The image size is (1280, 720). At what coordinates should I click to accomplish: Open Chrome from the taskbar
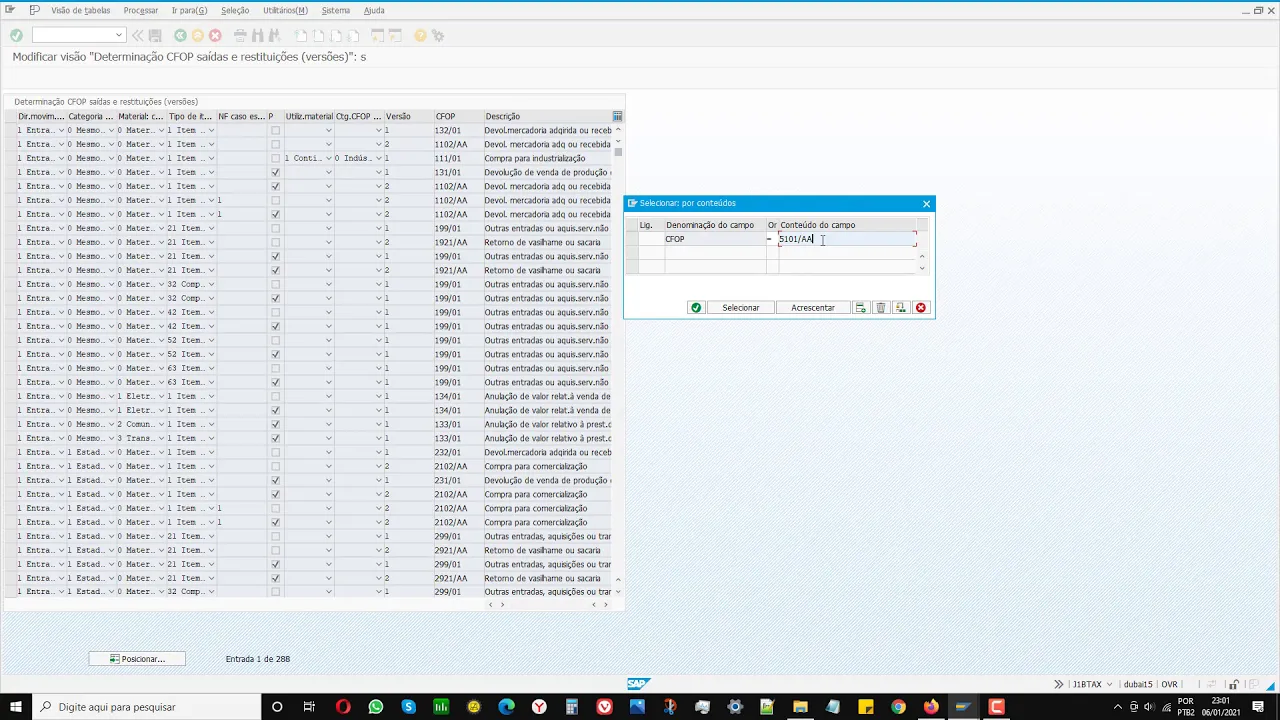click(x=898, y=707)
